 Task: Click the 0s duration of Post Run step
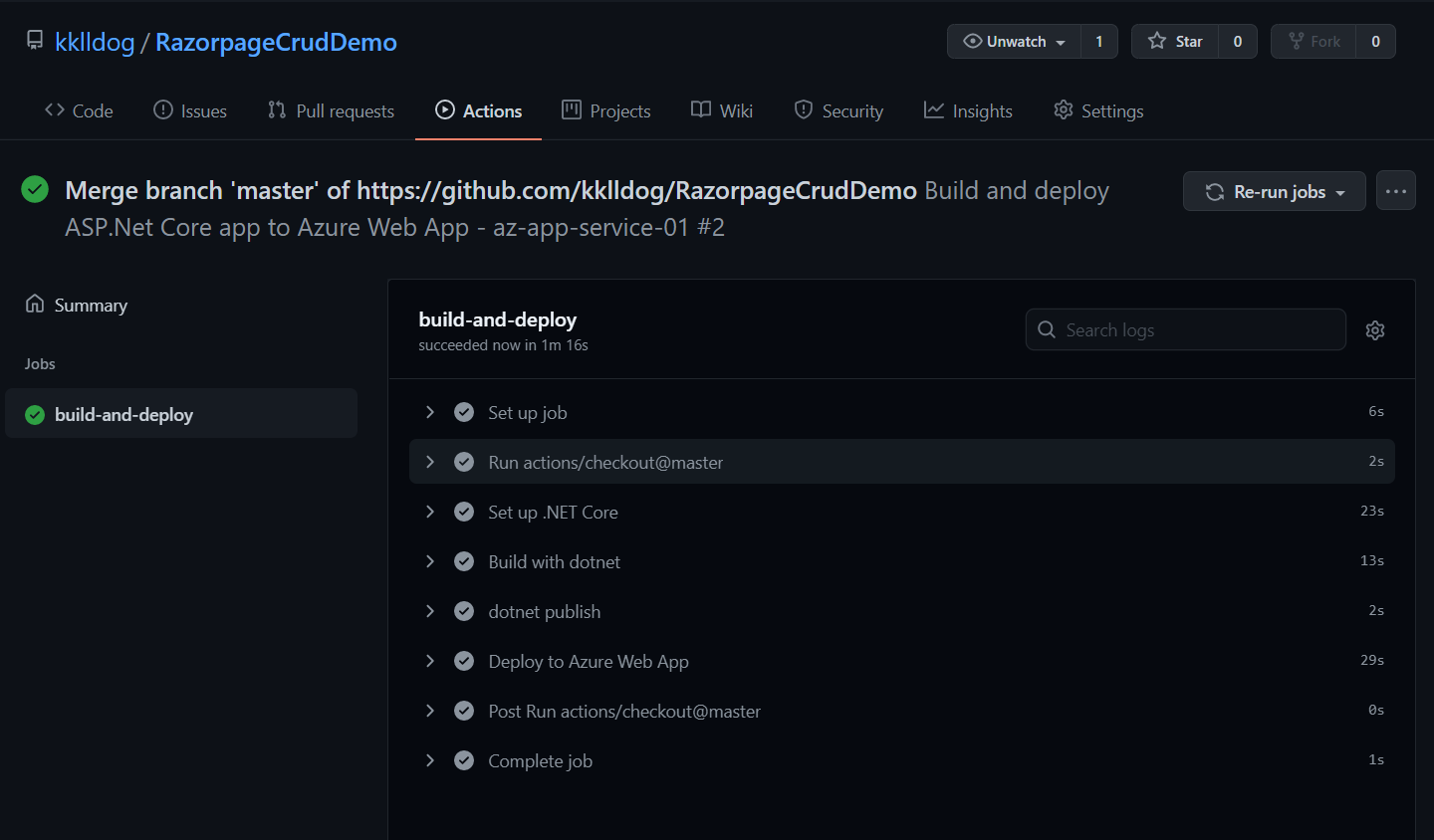(x=1376, y=710)
